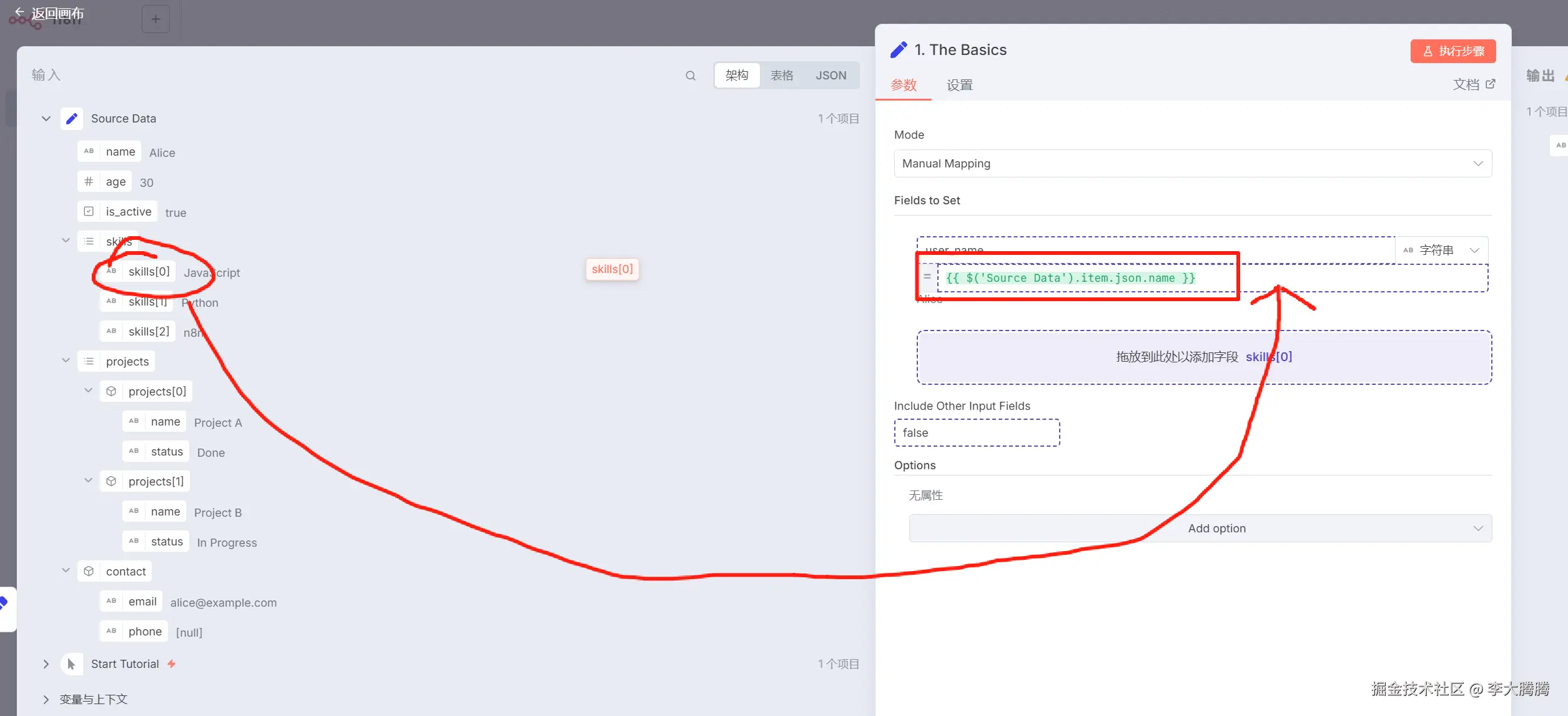Click the plus button in top bar

[155, 20]
